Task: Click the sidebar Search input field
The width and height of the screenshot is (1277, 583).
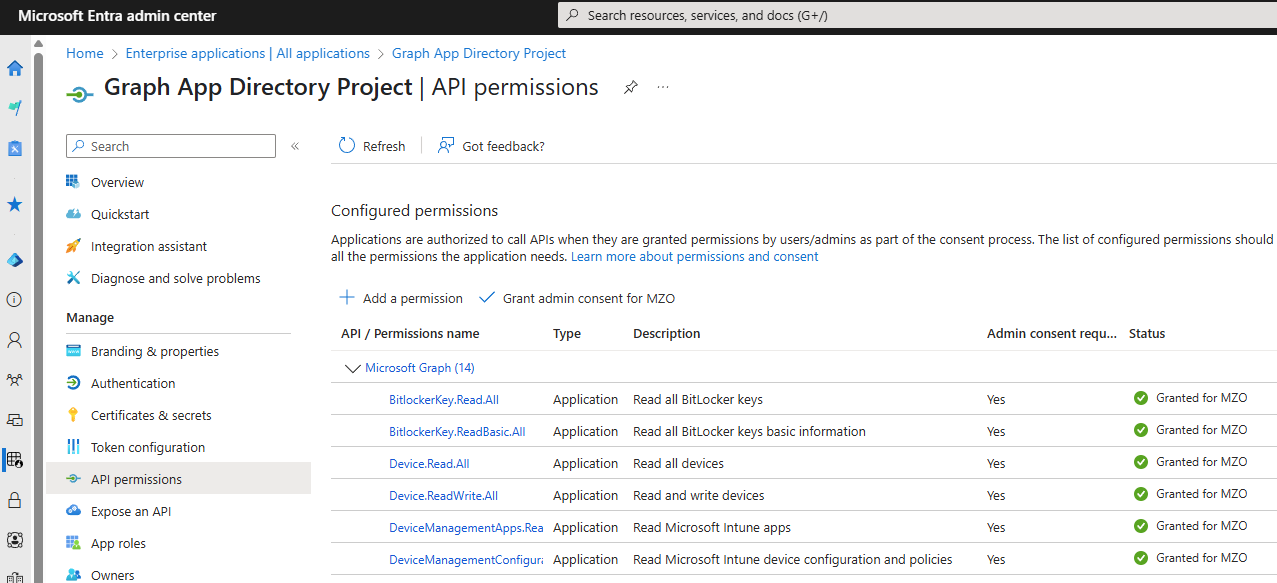Action: (x=170, y=146)
